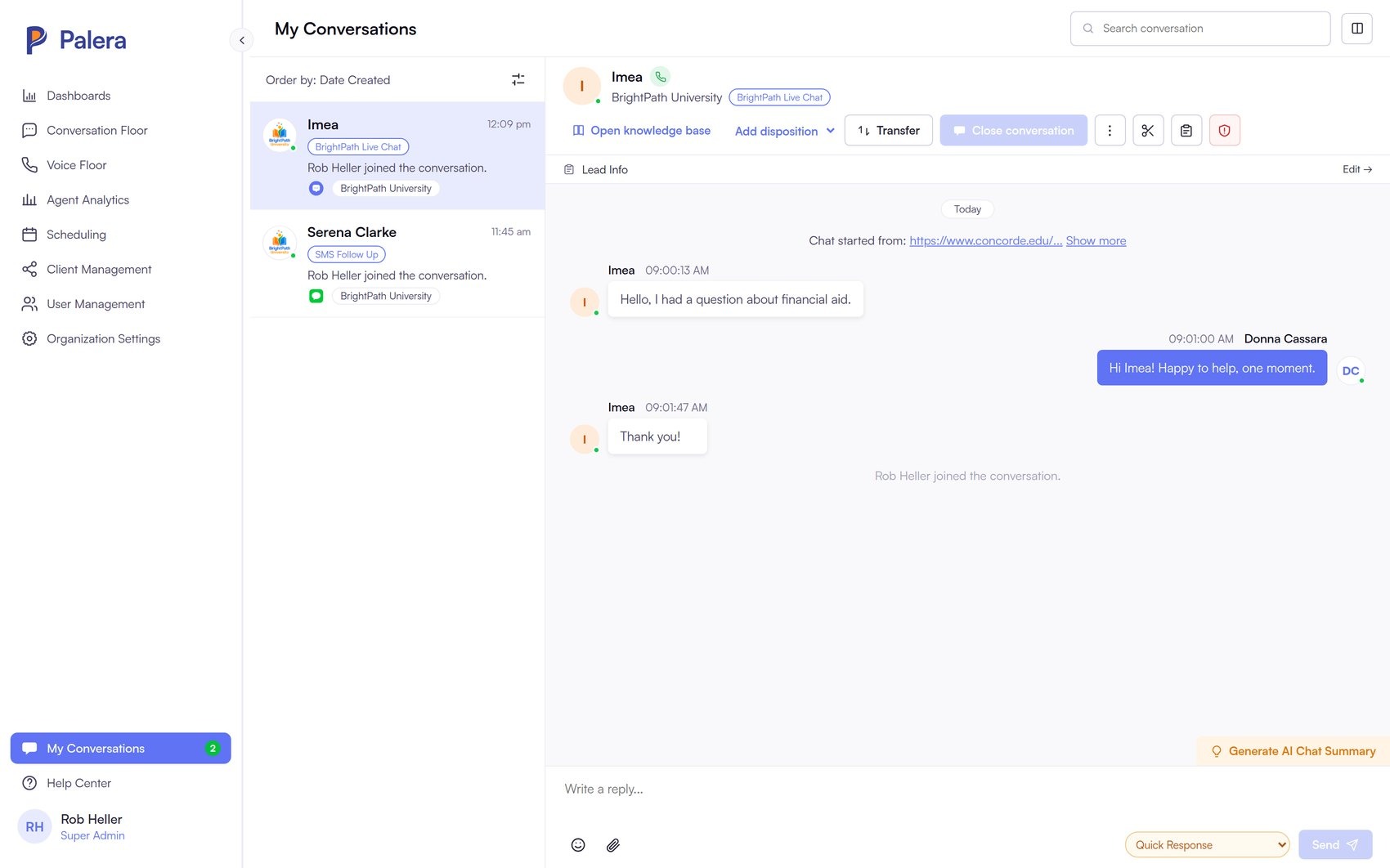
Task: Click the Edit link for Lead Info
Action: [x=1357, y=169]
